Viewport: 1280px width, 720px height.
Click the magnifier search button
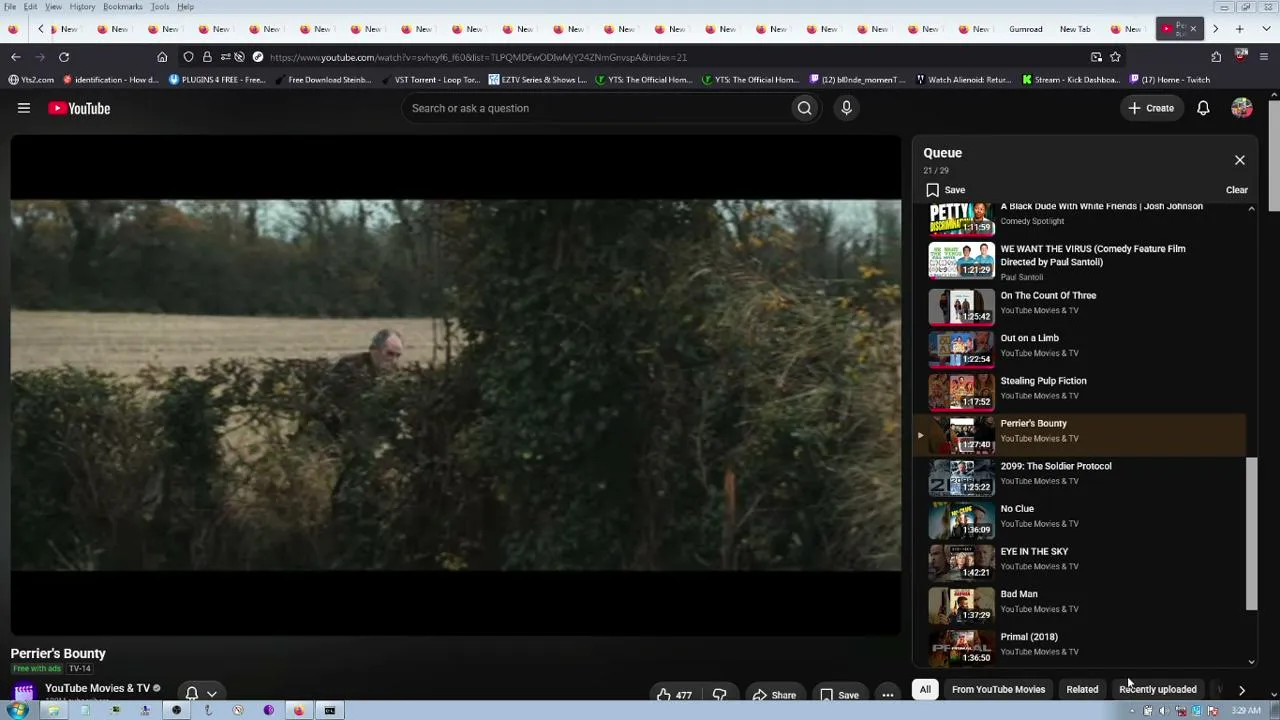coord(804,108)
